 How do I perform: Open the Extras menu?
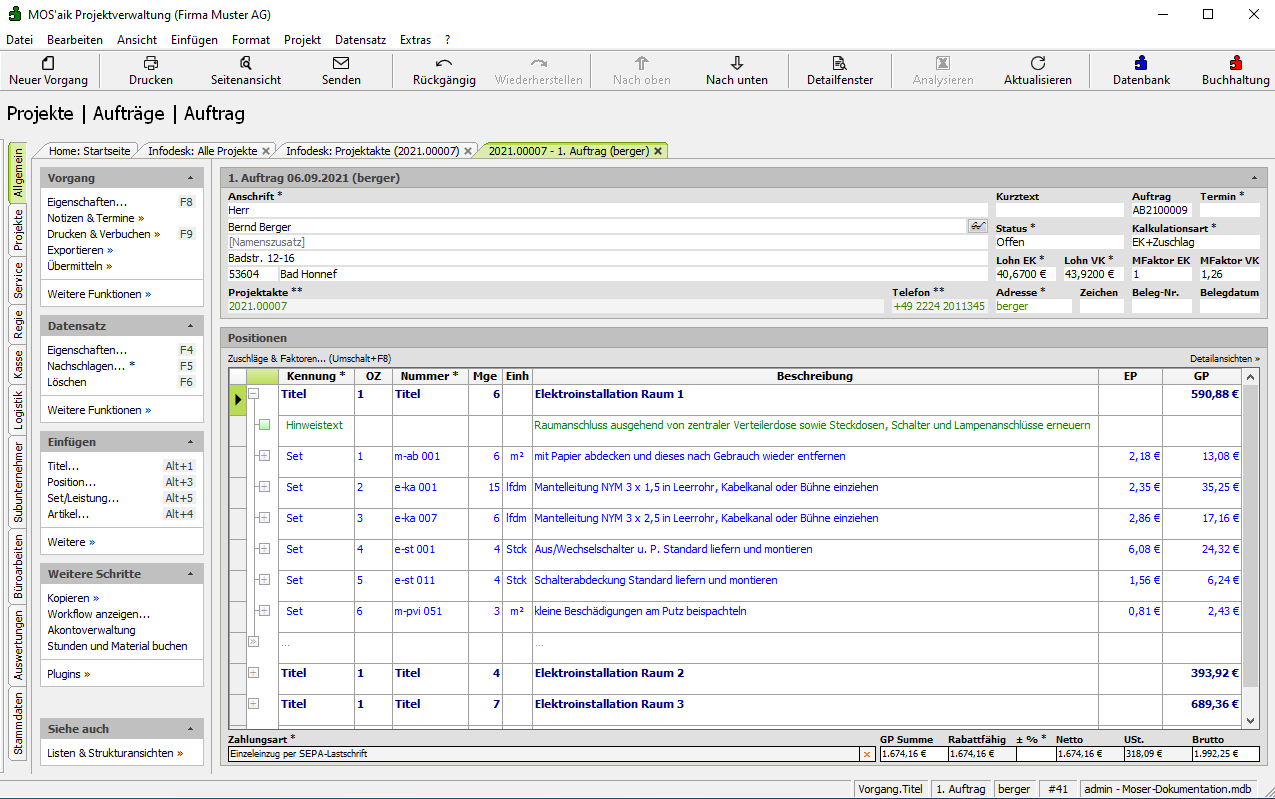(x=415, y=40)
